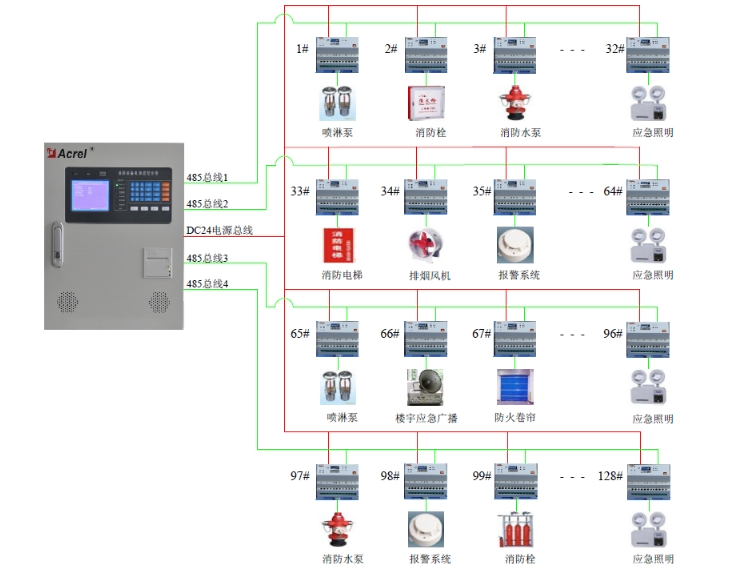Select the emergency light image under 64#
732x574 pixels.
pos(648,245)
